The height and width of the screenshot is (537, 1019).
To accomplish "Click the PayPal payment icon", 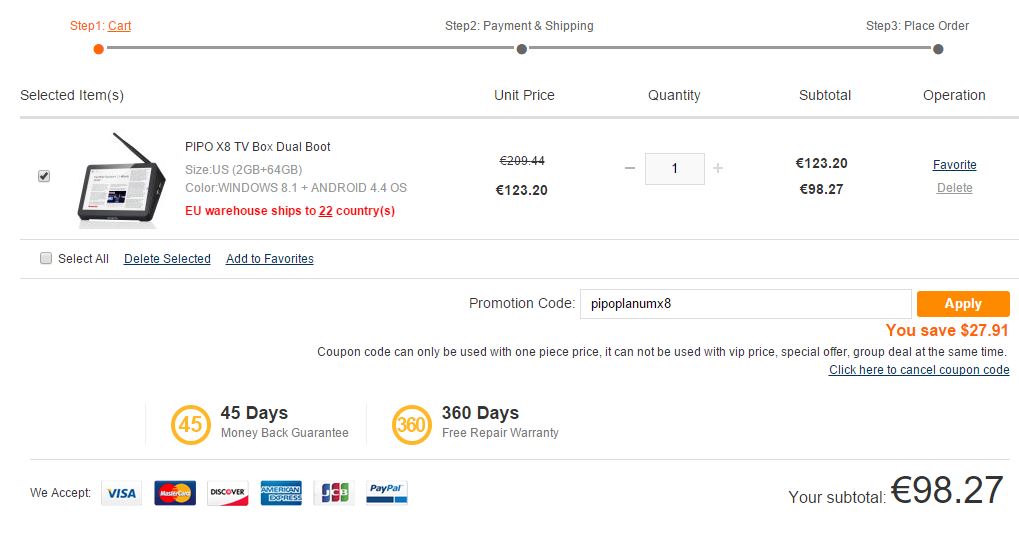I will tap(386, 493).
